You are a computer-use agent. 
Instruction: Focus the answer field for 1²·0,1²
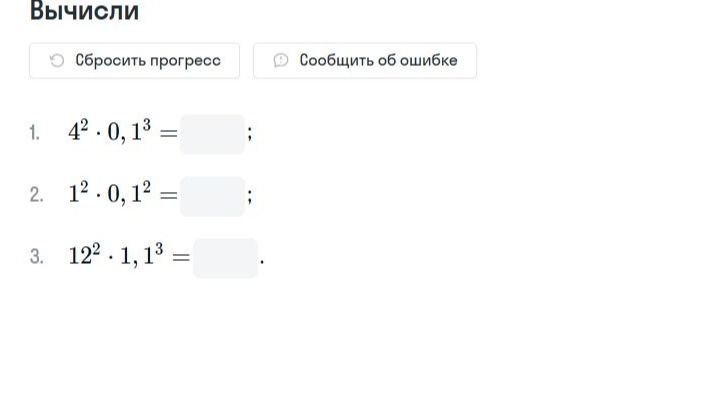click(x=212, y=196)
